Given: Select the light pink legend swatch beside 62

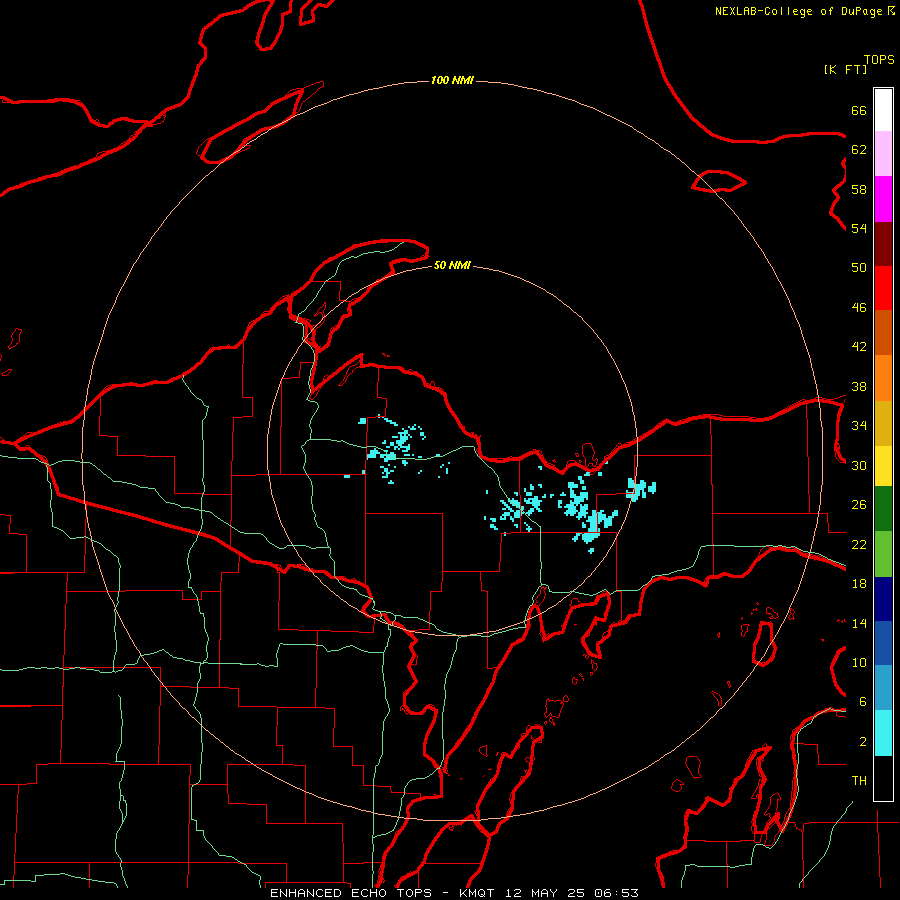Looking at the screenshot, I should coord(883,154).
